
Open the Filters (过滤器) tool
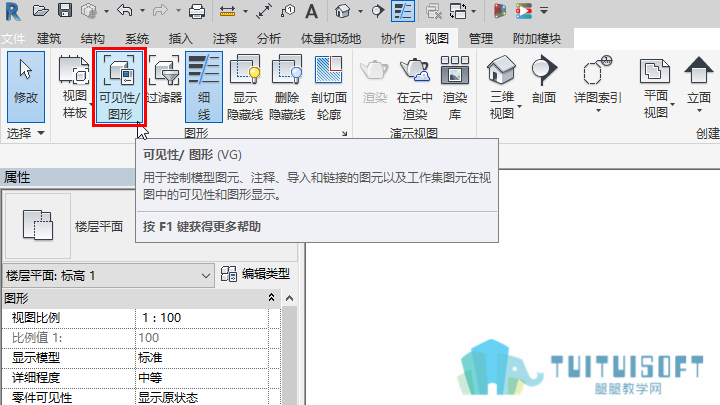tap(164, 80)
